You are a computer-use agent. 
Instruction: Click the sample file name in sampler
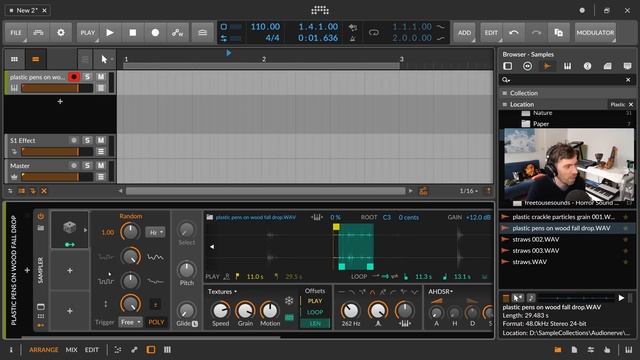click(256, 217)
